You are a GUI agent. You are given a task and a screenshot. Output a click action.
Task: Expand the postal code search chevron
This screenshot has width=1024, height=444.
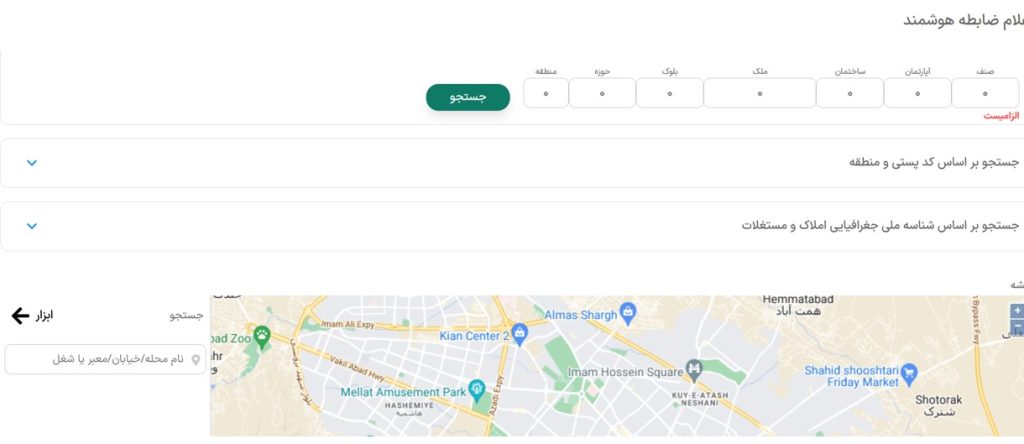31,163
